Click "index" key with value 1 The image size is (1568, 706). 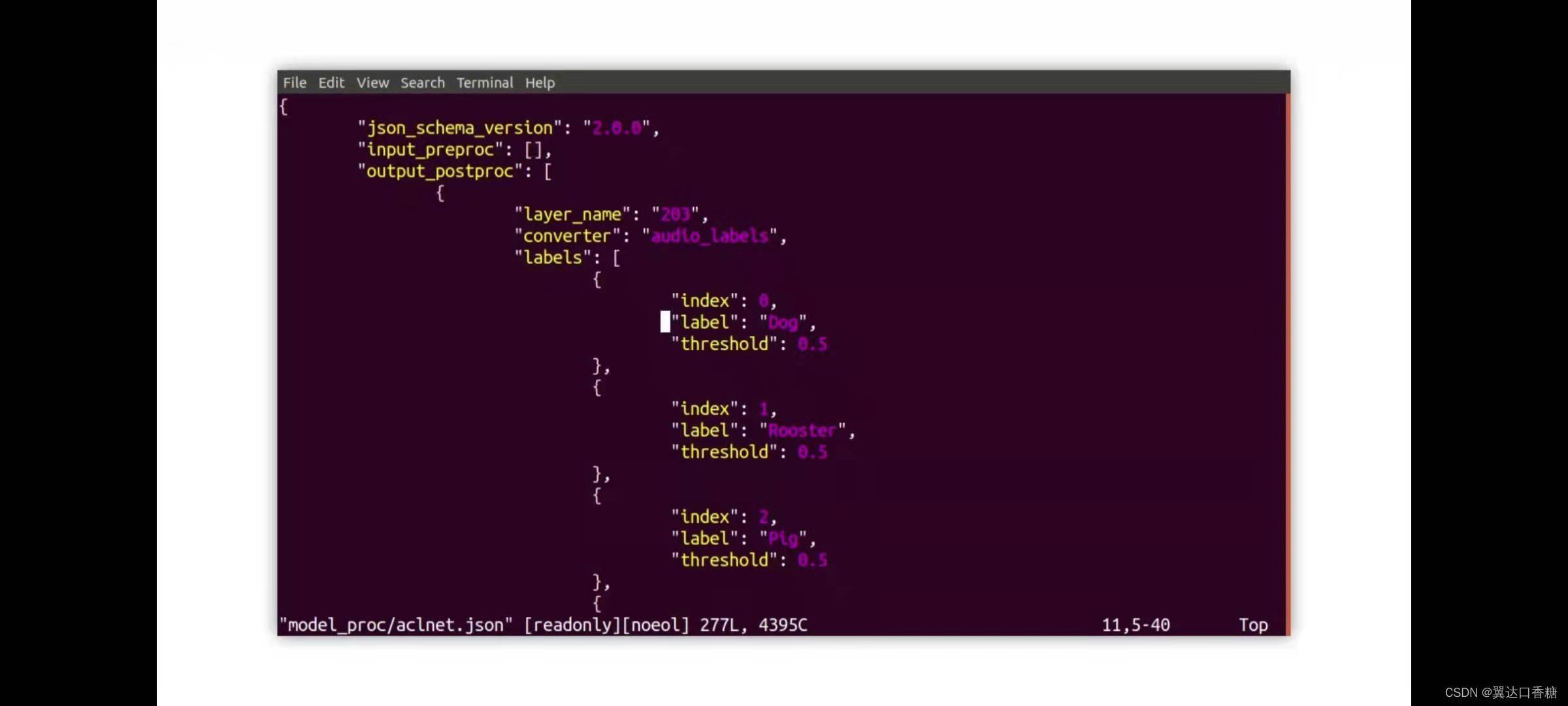click(x=704, y=409)
